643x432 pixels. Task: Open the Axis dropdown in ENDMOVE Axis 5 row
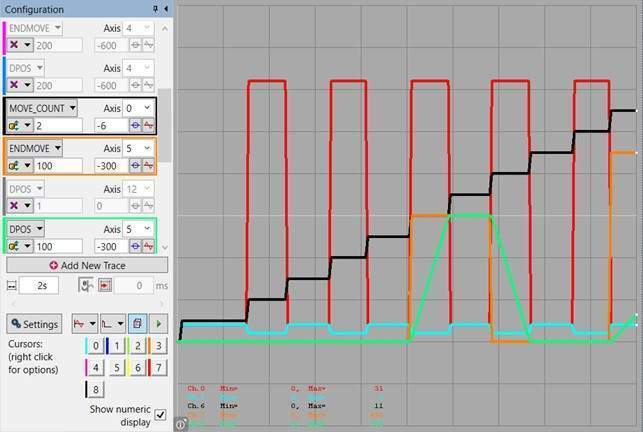click(x=138, y=148)
